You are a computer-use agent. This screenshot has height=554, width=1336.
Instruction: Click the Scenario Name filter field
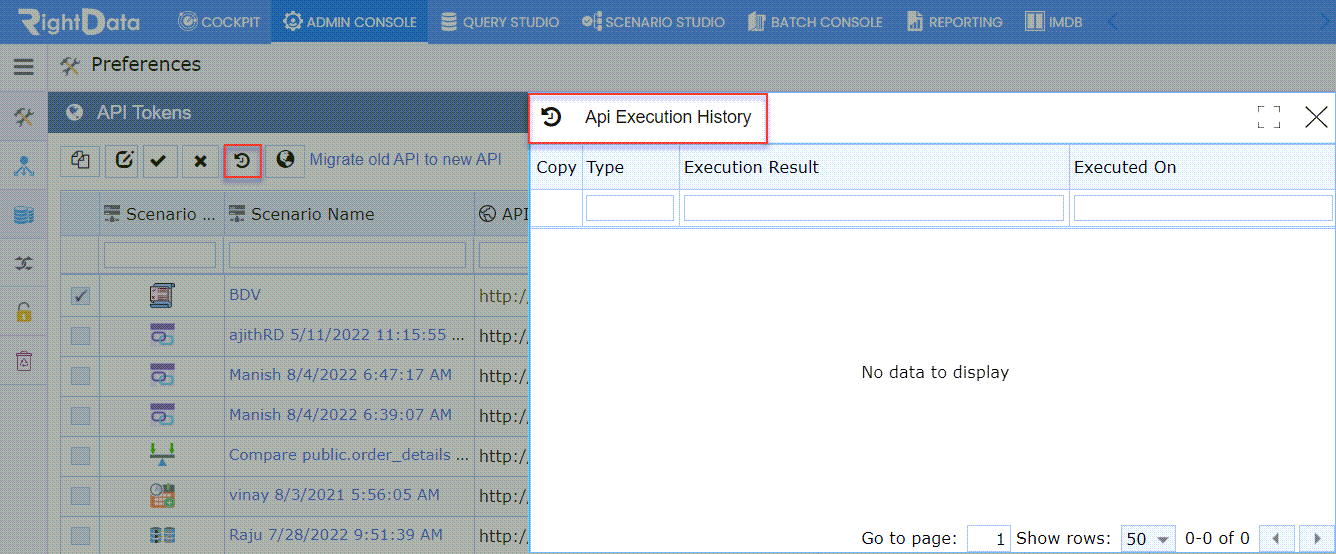point(347,255)
